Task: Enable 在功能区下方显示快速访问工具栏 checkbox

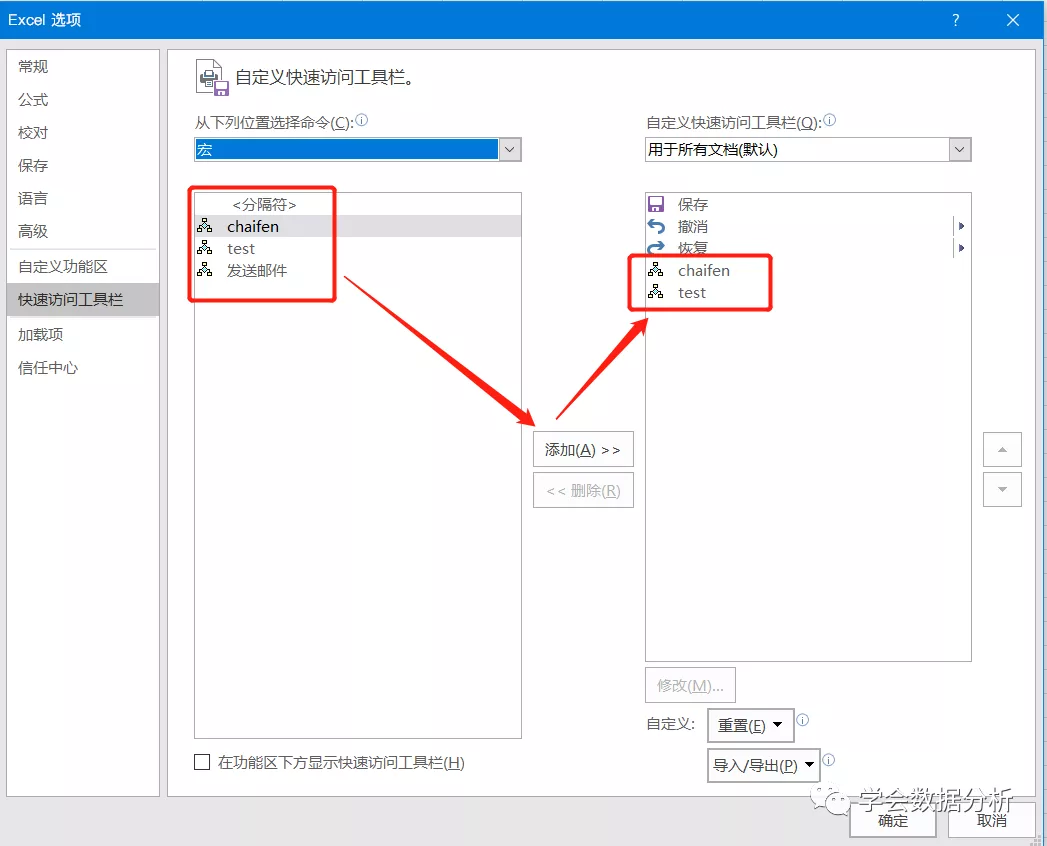Action: (202, 762)
